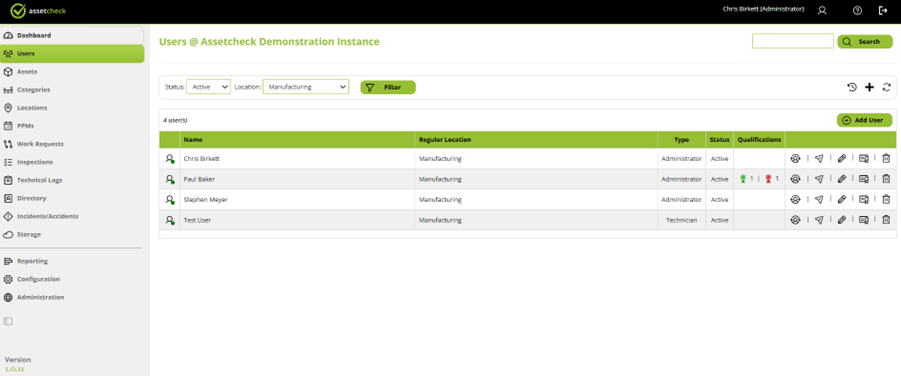Open Configuration in the sidebar
Viewport: 901px width, 376px height.
coord(72,279)
